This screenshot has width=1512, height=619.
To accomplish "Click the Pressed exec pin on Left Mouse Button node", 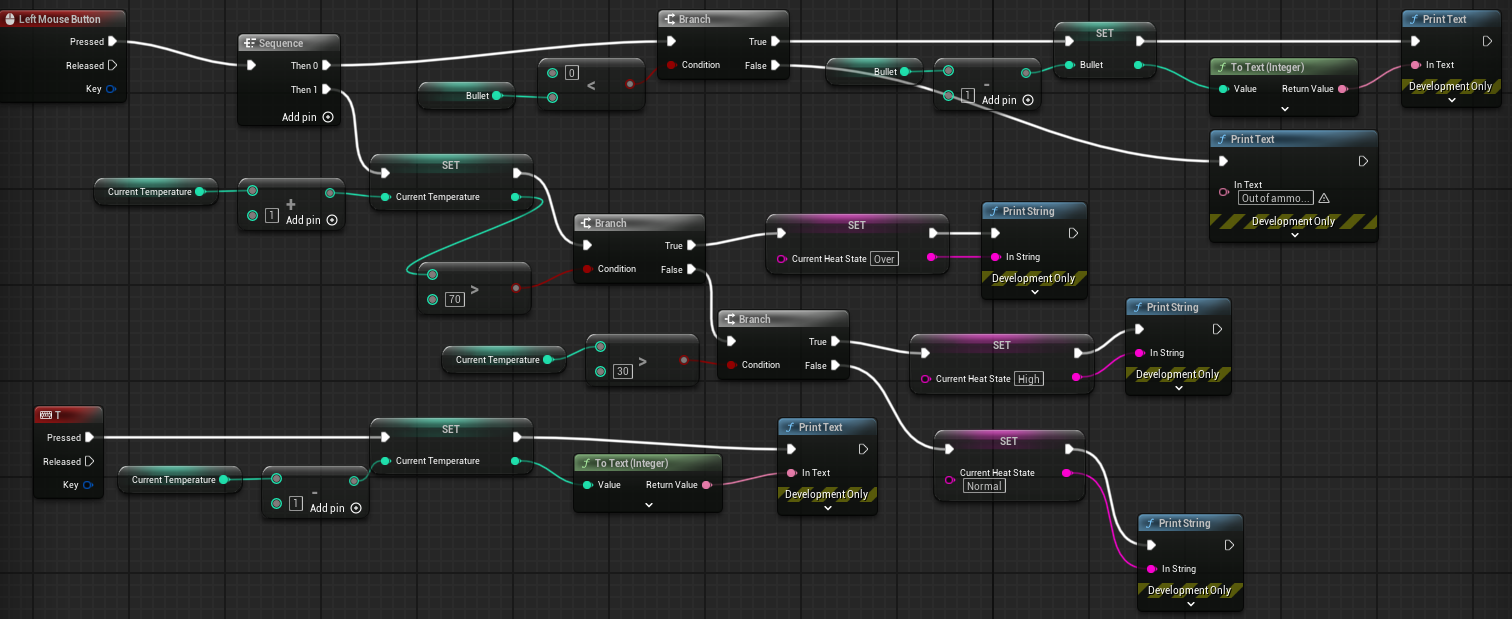I will coord(112,42).
